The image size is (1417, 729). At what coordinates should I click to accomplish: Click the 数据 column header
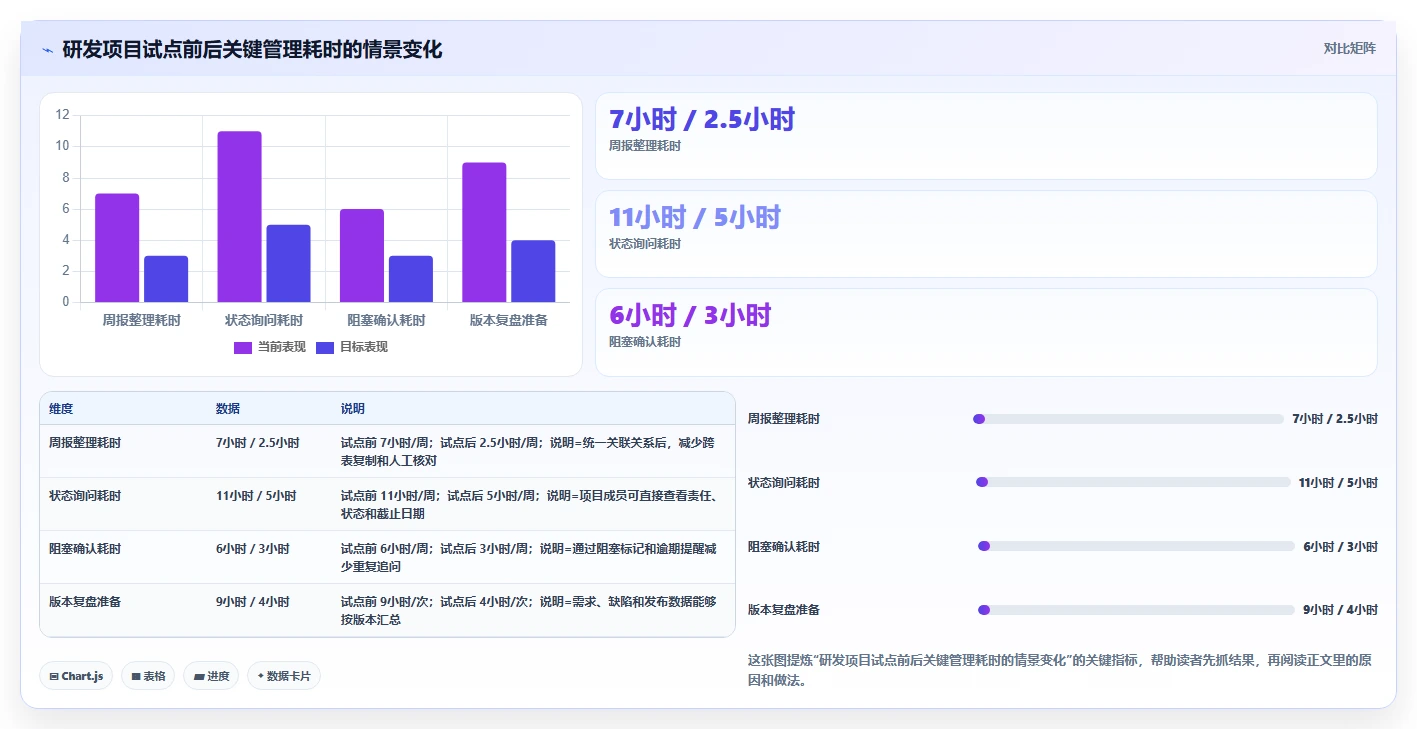pos(228,409)
